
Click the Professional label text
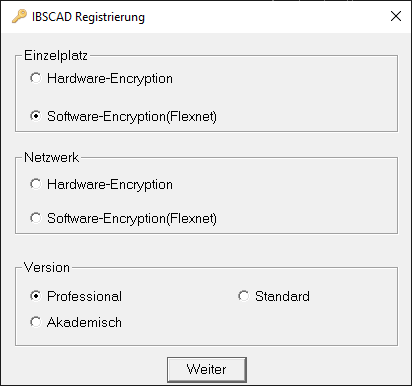(84, 296)
